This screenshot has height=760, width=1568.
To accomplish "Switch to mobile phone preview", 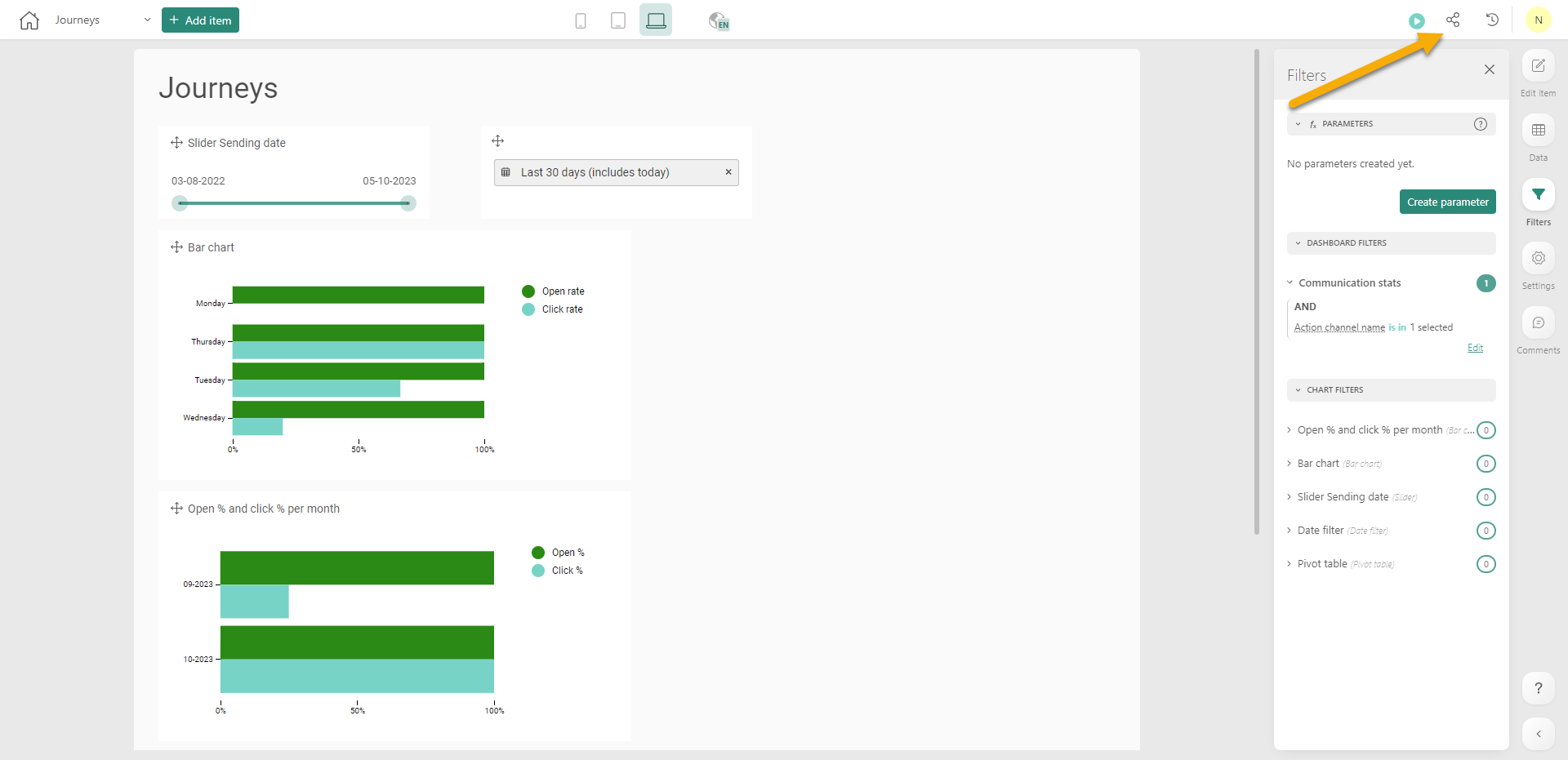I will pyautogui.click(x=581, y=20).
